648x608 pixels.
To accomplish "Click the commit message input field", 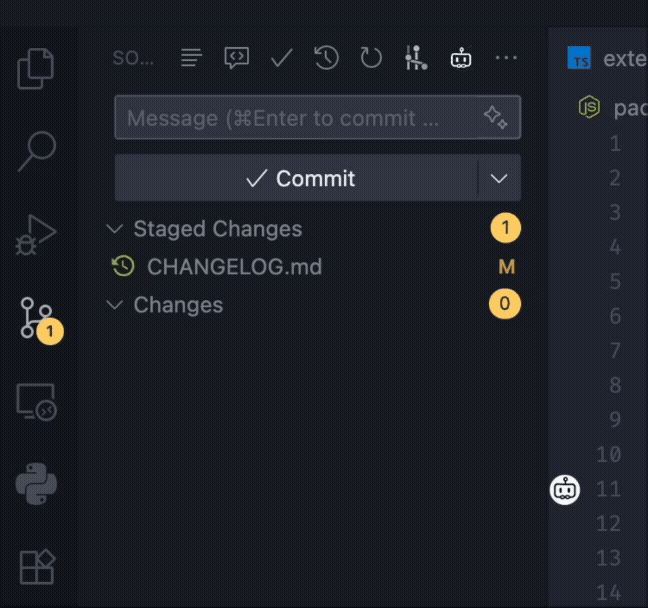I will 295,118.
